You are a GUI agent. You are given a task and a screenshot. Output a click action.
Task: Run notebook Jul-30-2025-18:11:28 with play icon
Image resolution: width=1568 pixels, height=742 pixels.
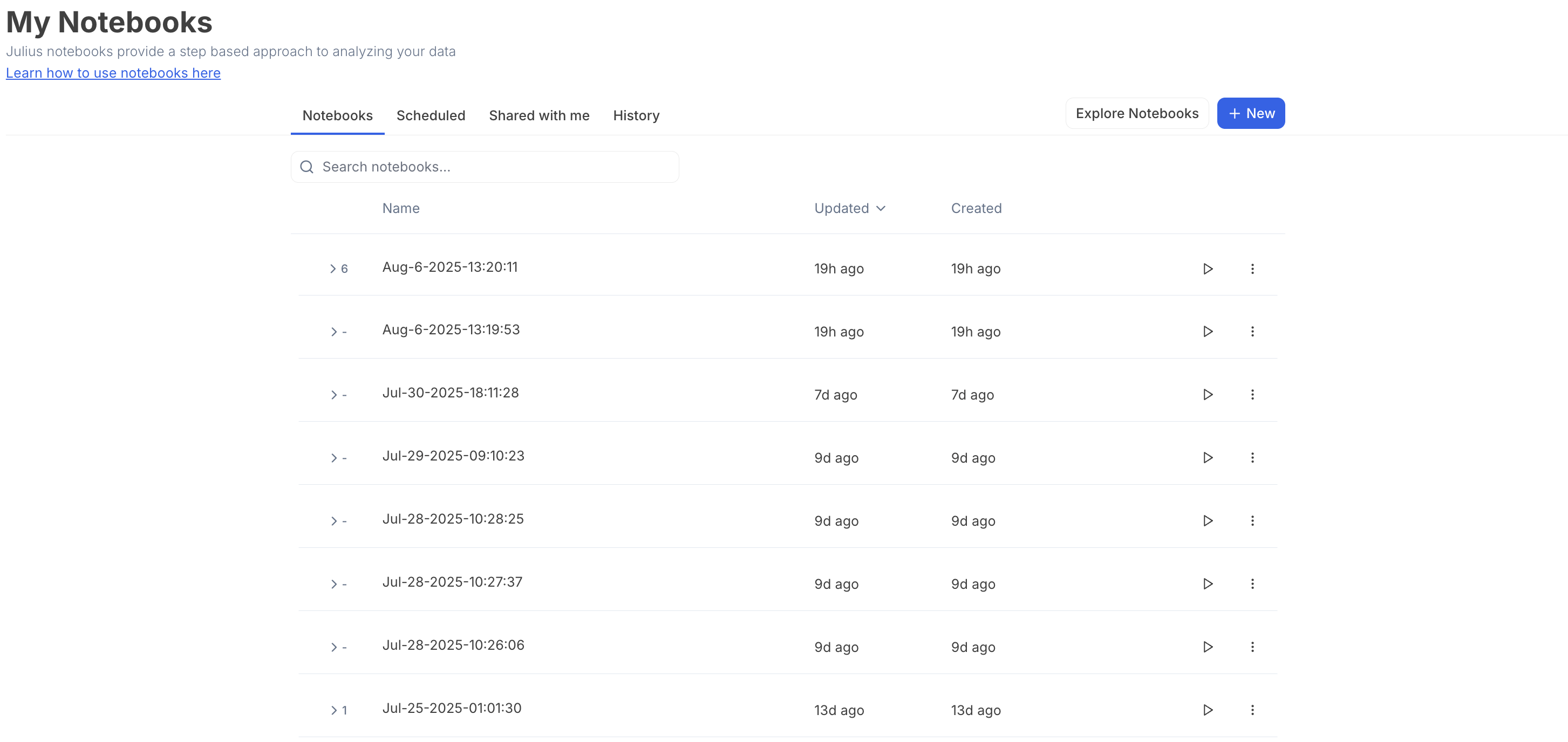1208,395
